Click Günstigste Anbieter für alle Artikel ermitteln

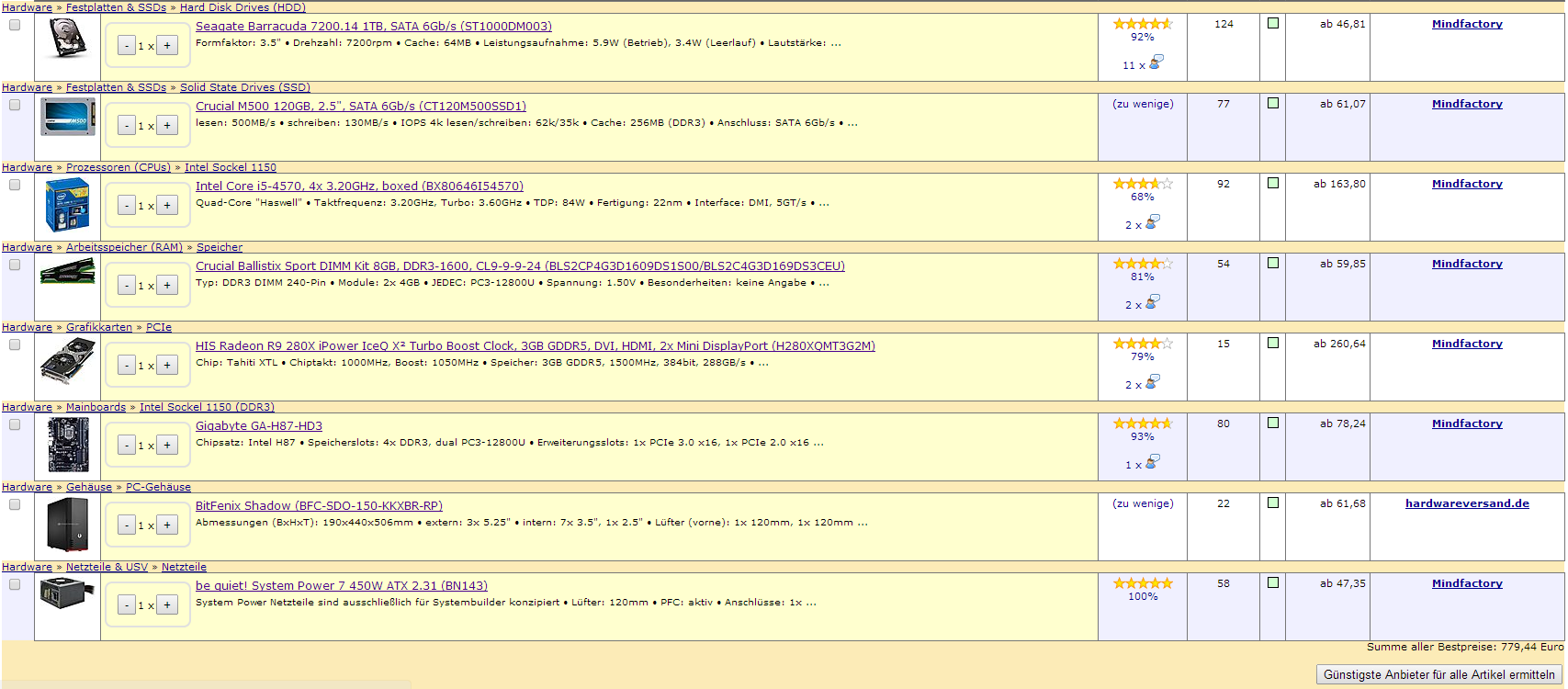[1439, 674]
